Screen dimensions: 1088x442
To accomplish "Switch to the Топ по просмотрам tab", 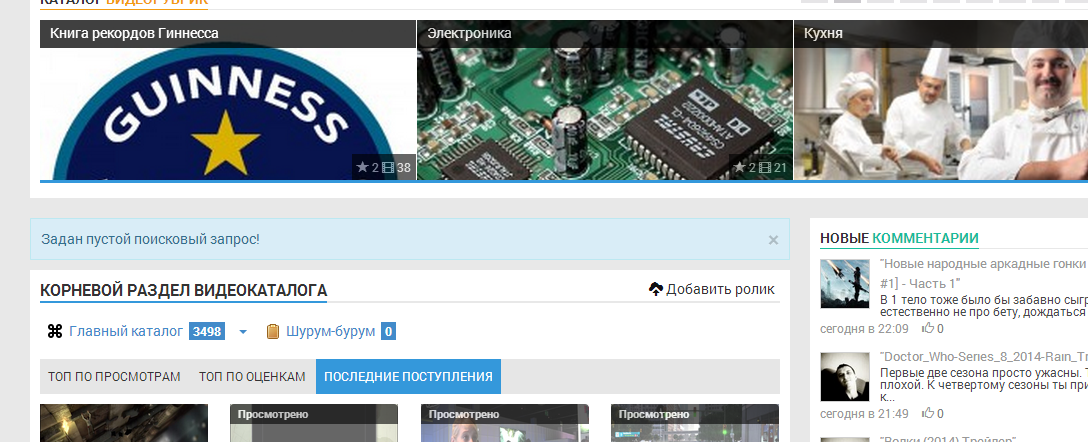I will (114, 377).
